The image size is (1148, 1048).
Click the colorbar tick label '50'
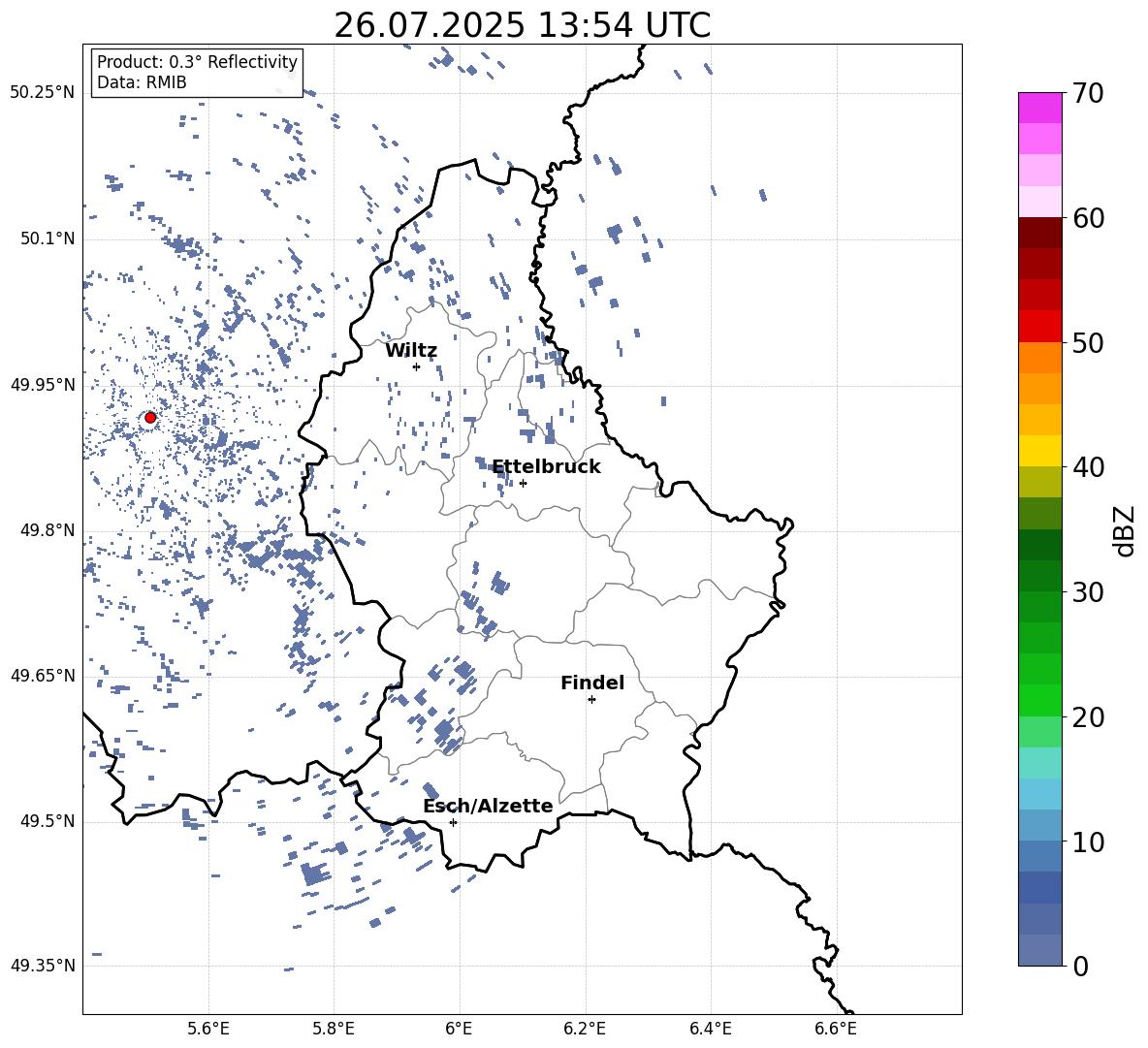coord(1088,343)
